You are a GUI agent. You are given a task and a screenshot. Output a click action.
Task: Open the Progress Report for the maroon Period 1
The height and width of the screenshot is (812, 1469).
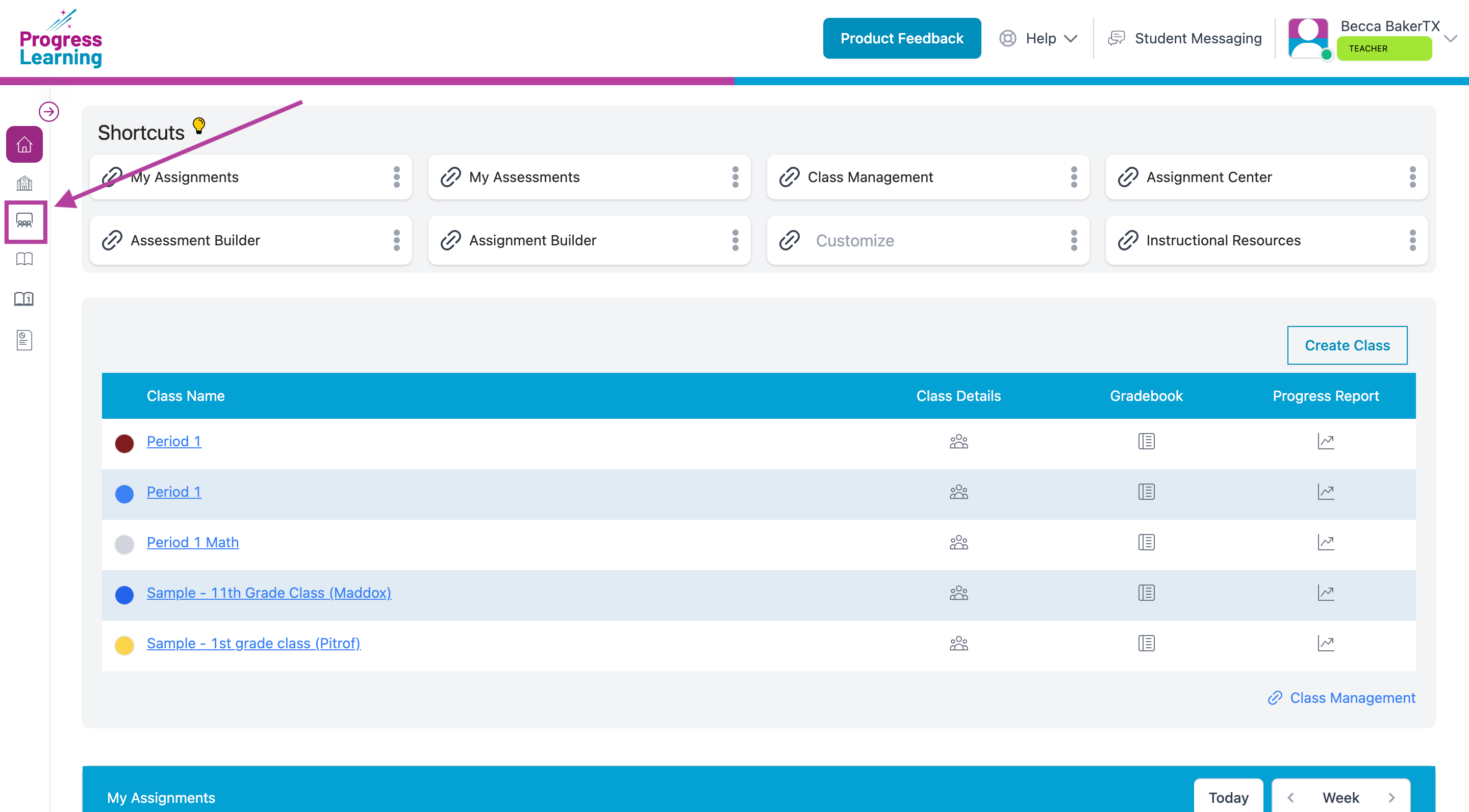click(1326, 441)
